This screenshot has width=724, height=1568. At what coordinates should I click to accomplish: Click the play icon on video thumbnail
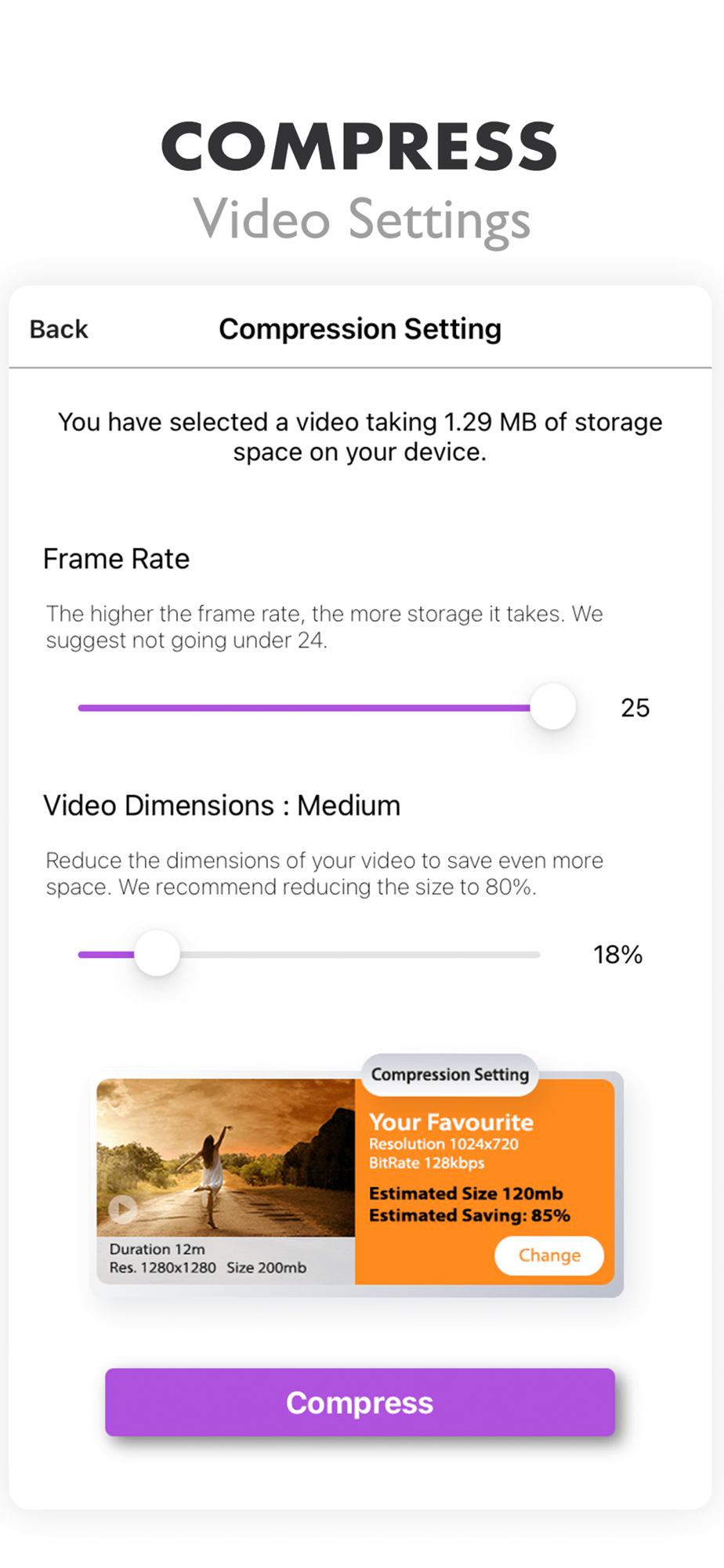(123, 1208)
